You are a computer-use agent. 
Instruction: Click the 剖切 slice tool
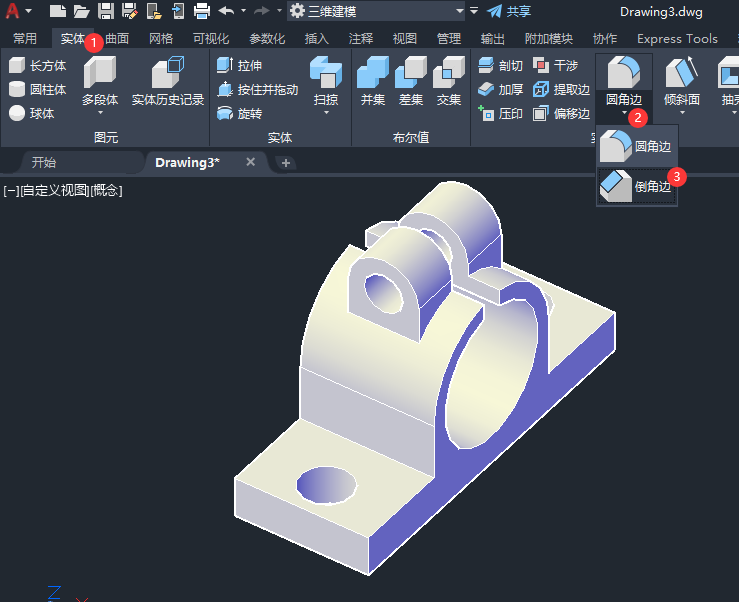(500, 66)
